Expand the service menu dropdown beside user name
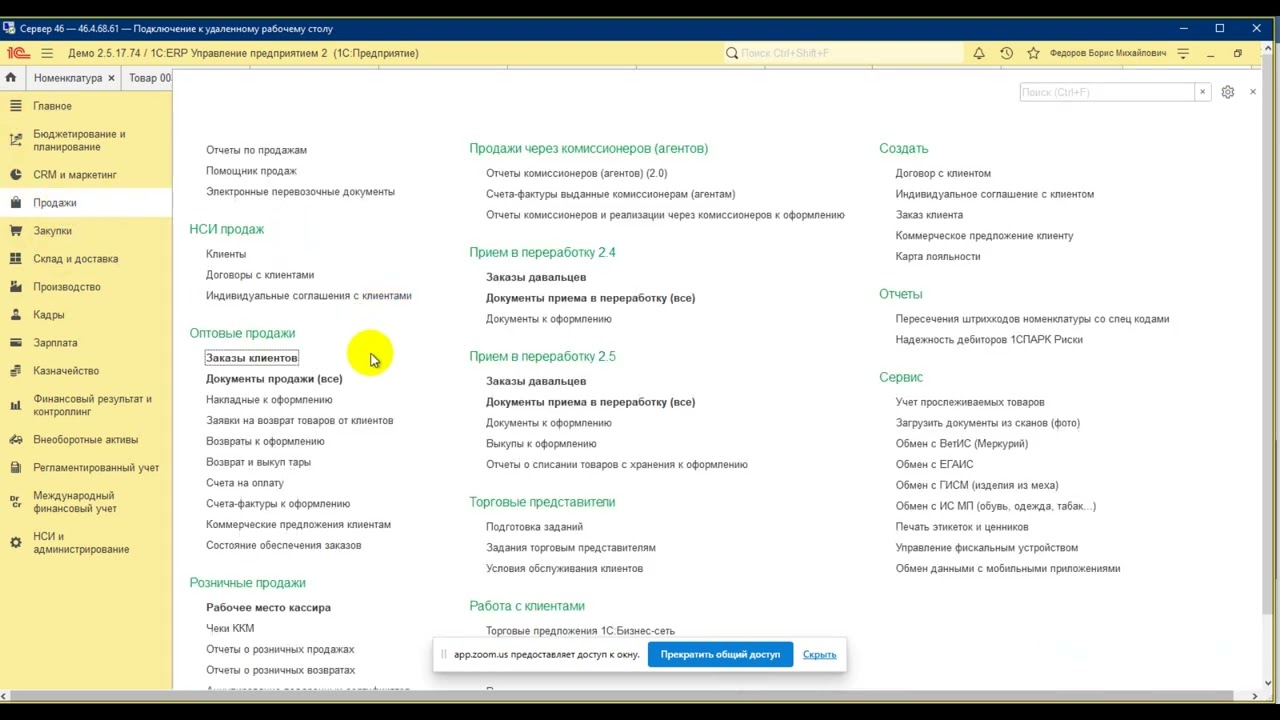 pos(1183,53)
